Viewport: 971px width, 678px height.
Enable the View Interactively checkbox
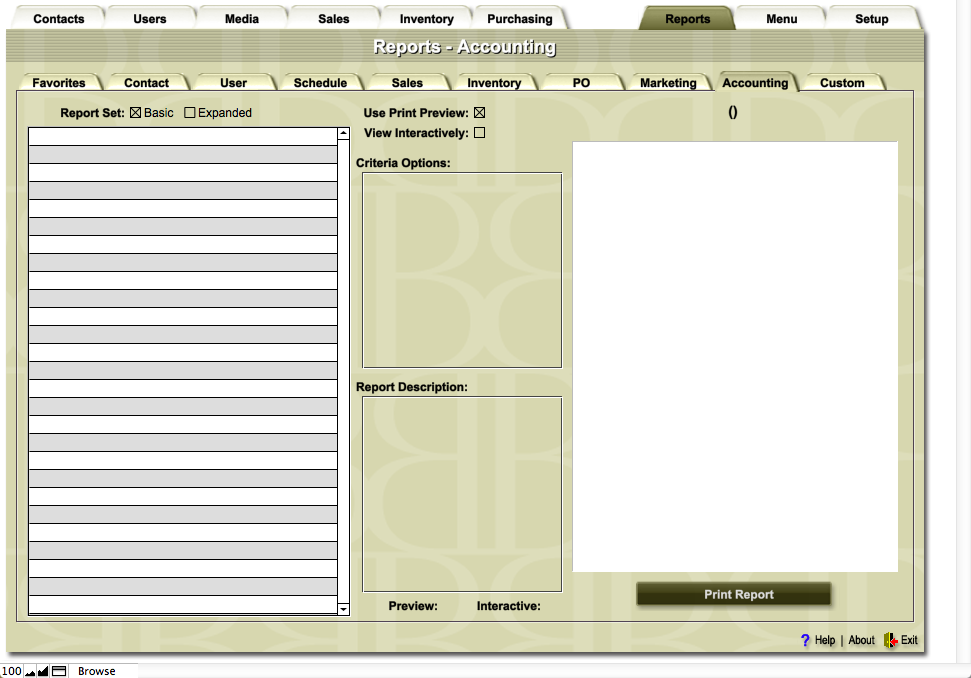pyautogui.click(x=479, y=133)
